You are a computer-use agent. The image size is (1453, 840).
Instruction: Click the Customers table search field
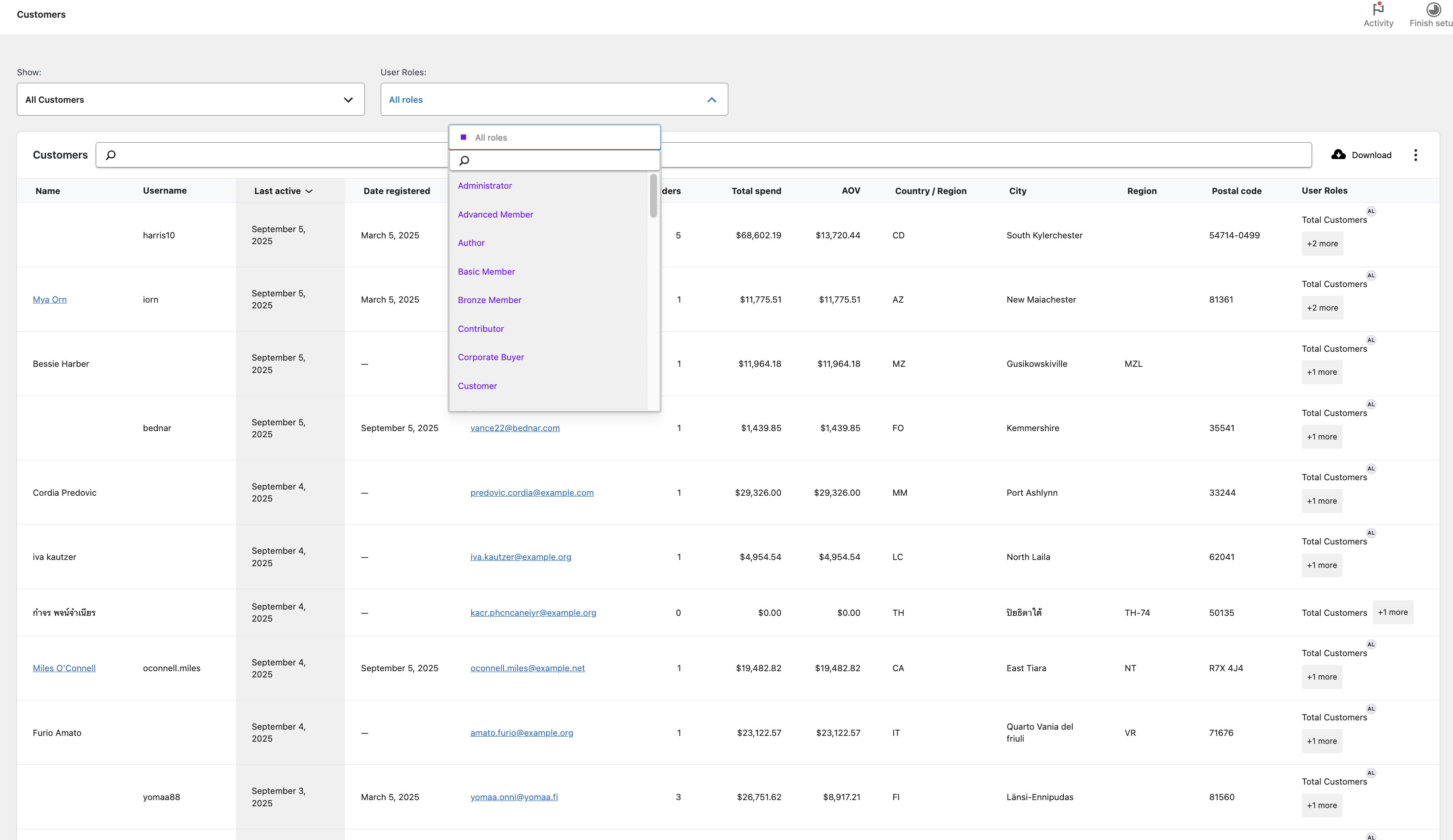277,155
